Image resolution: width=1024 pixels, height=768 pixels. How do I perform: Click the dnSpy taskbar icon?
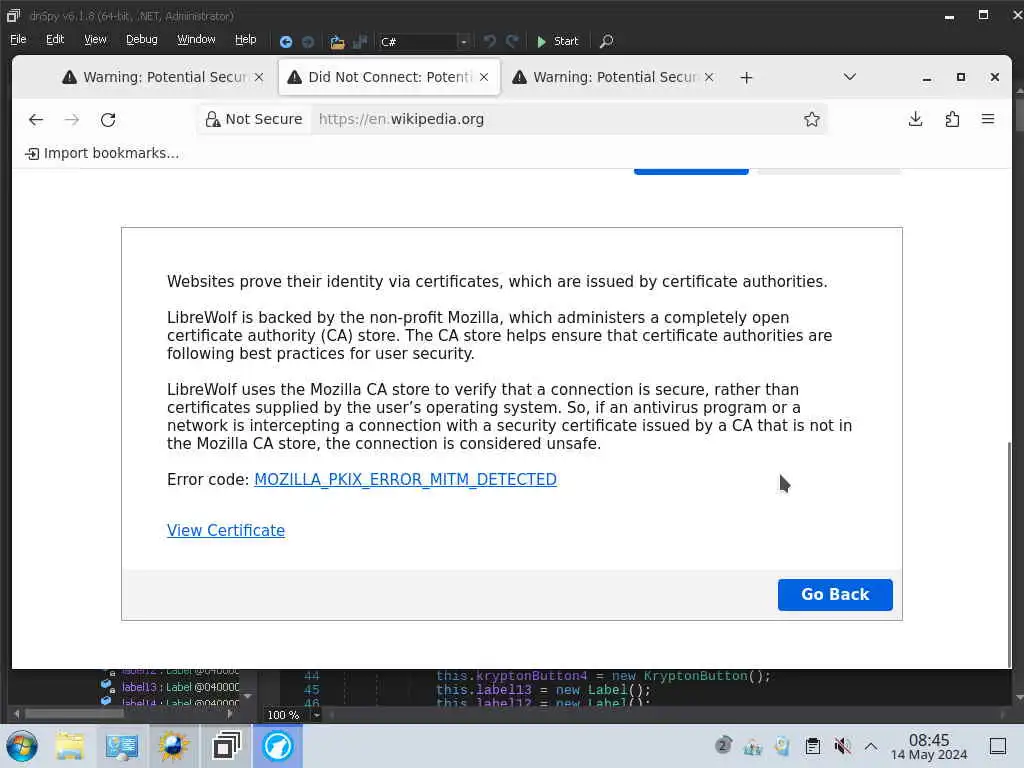(x=226, y=746)
